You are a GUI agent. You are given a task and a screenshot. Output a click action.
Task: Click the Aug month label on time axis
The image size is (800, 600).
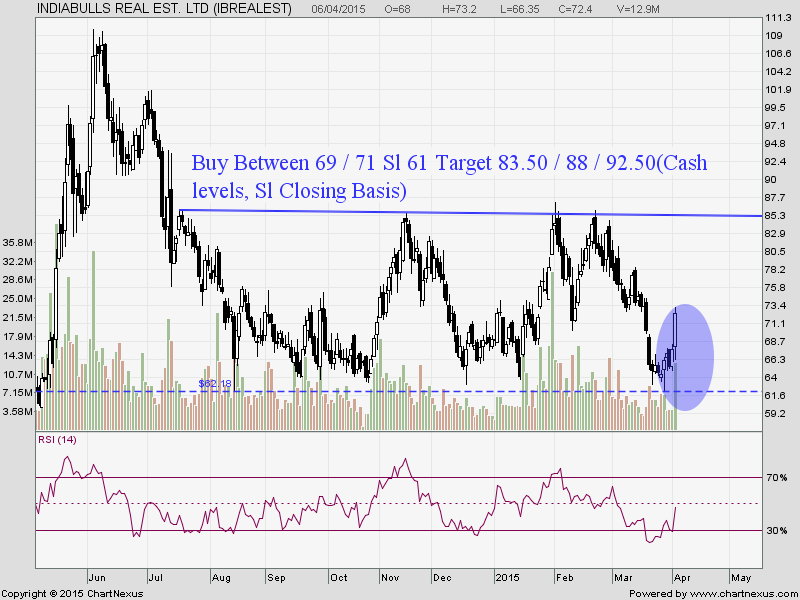pos(221,578)
